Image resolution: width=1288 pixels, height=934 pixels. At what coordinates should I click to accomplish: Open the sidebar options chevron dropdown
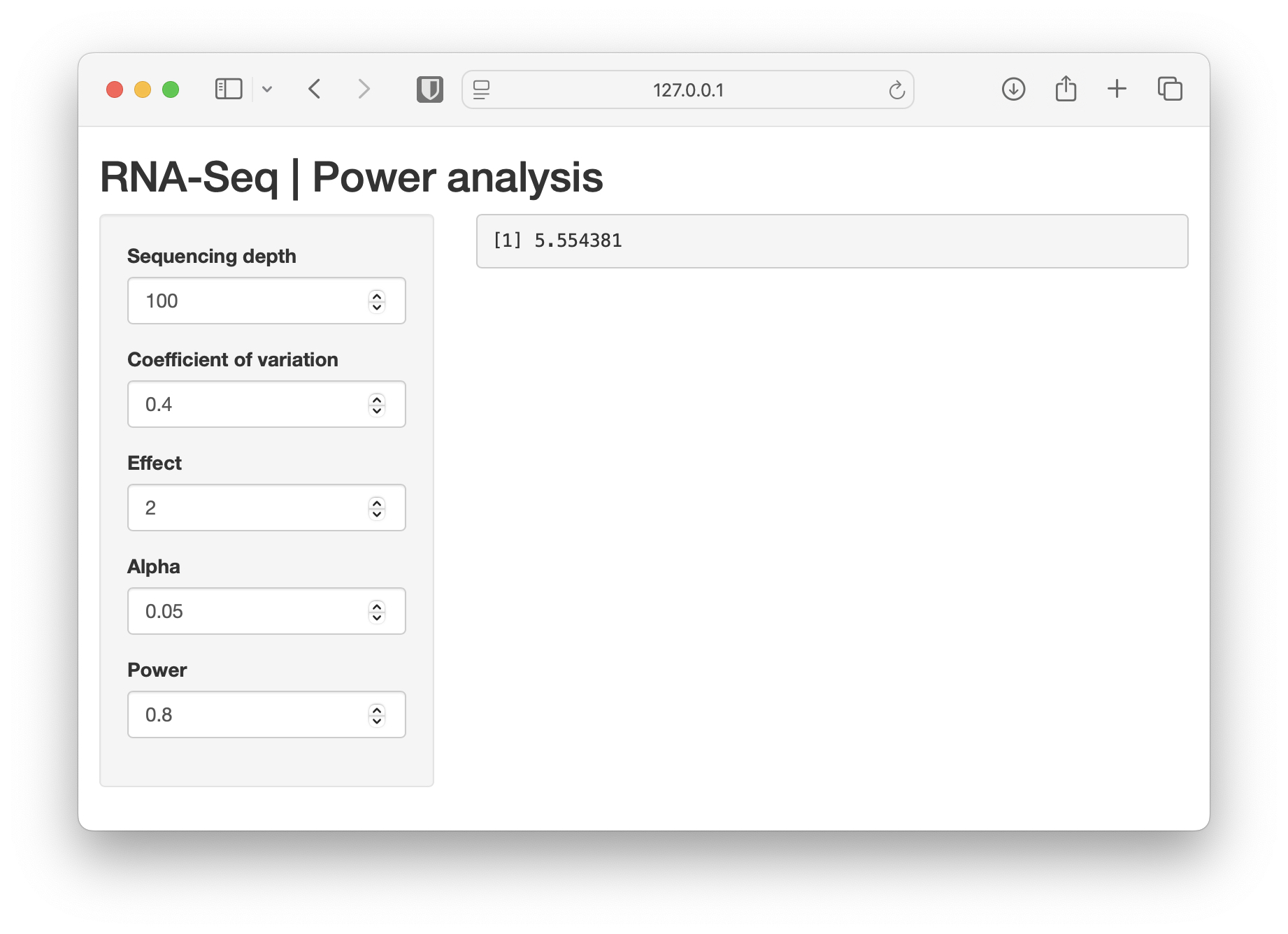[267, 89]
